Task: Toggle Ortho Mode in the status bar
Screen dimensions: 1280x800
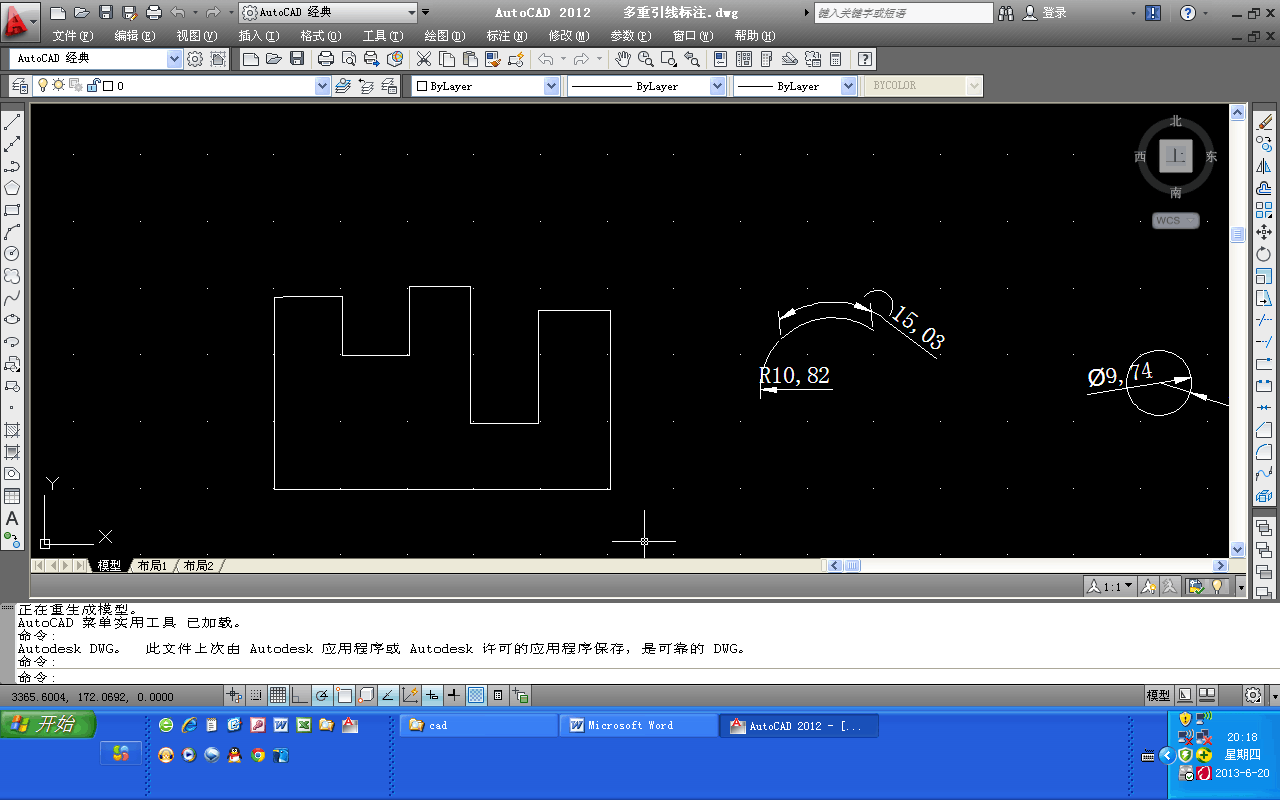Action: tap(300, 696)
